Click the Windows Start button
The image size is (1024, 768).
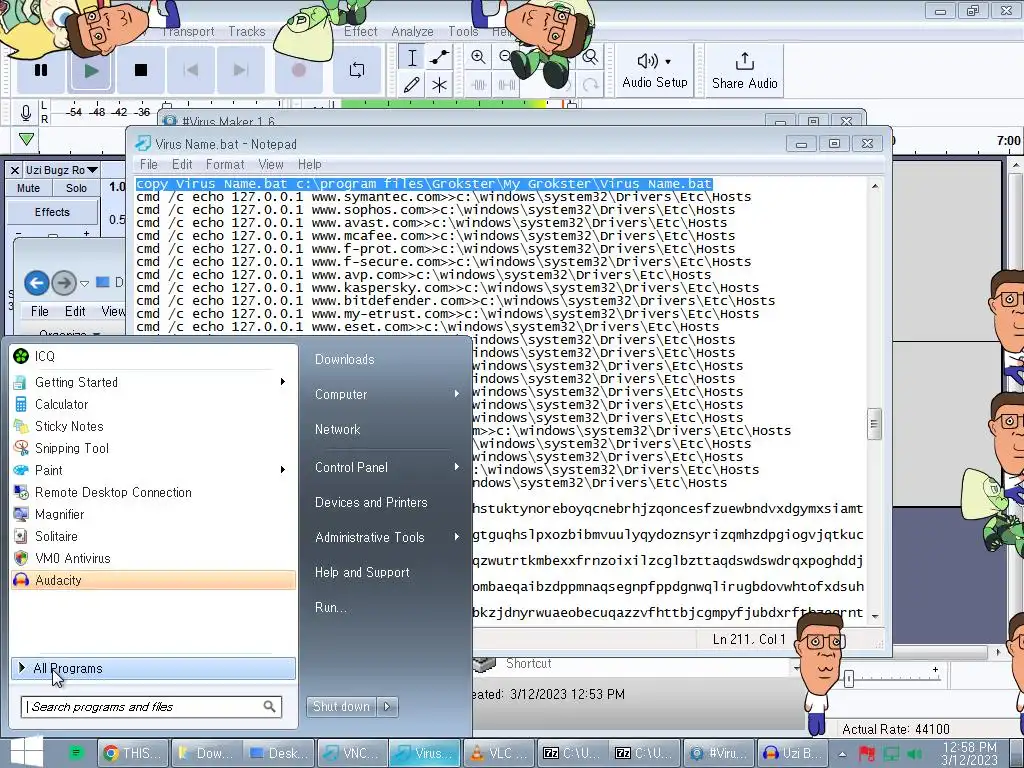click(25, 751)
